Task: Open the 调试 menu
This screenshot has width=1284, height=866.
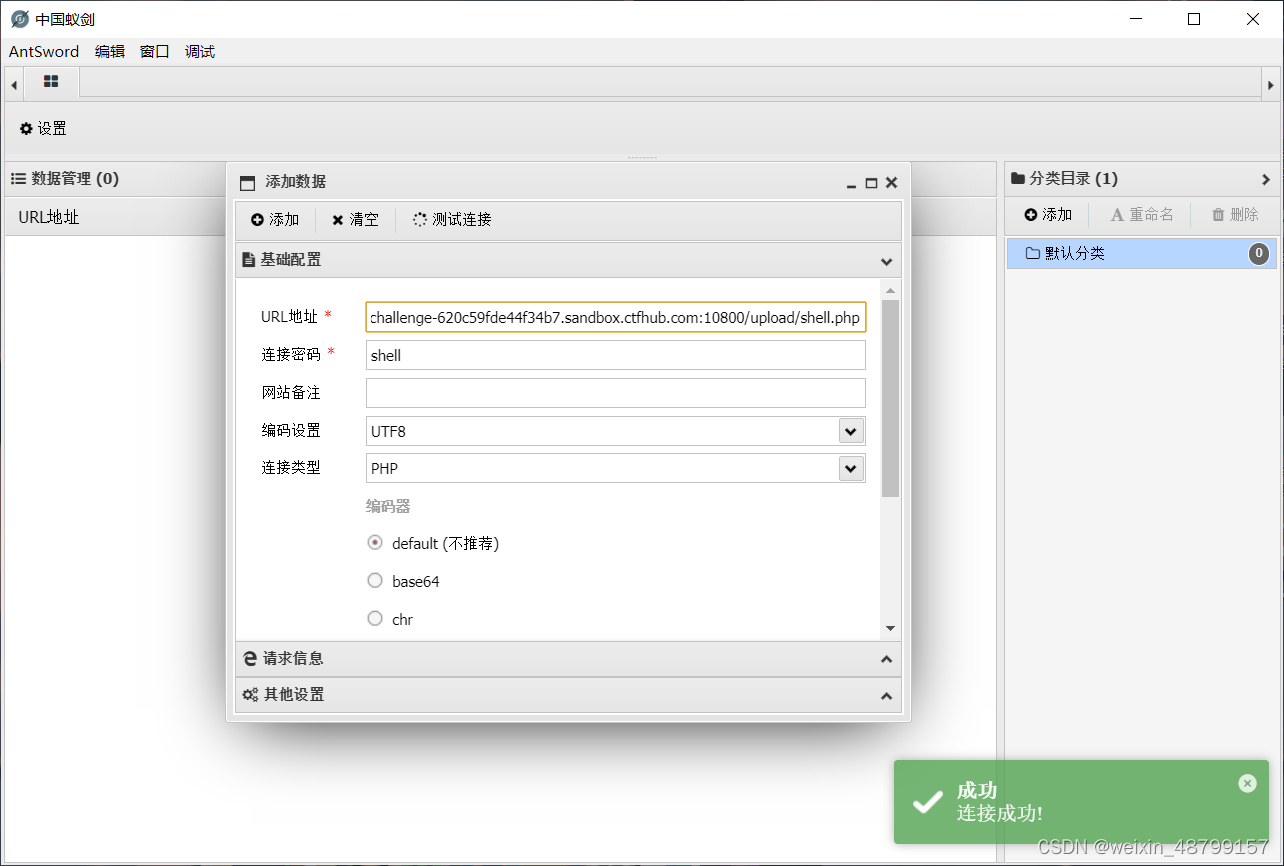Action: click(x=200, y=52)
